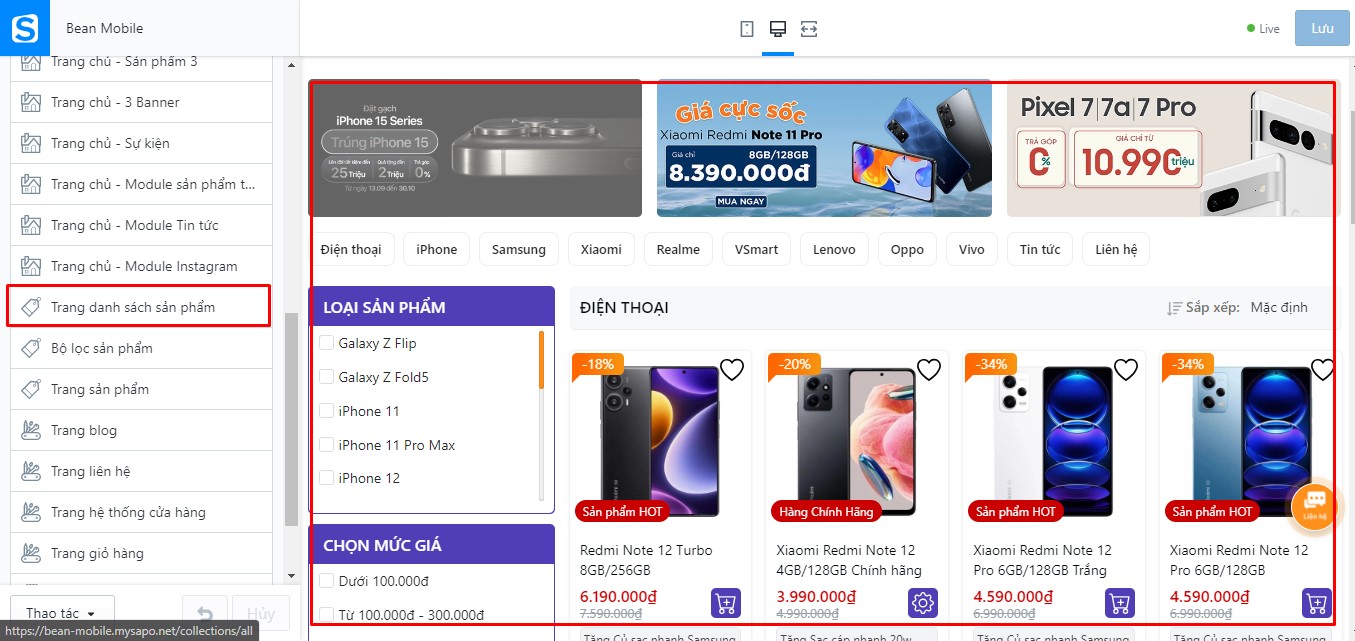Image resolution: width=1355 pixels, height=641 pixels.
Task: Open Trang chủ - Module sản phẩm section
Action: pyautogui.click(x=141, y=184)
